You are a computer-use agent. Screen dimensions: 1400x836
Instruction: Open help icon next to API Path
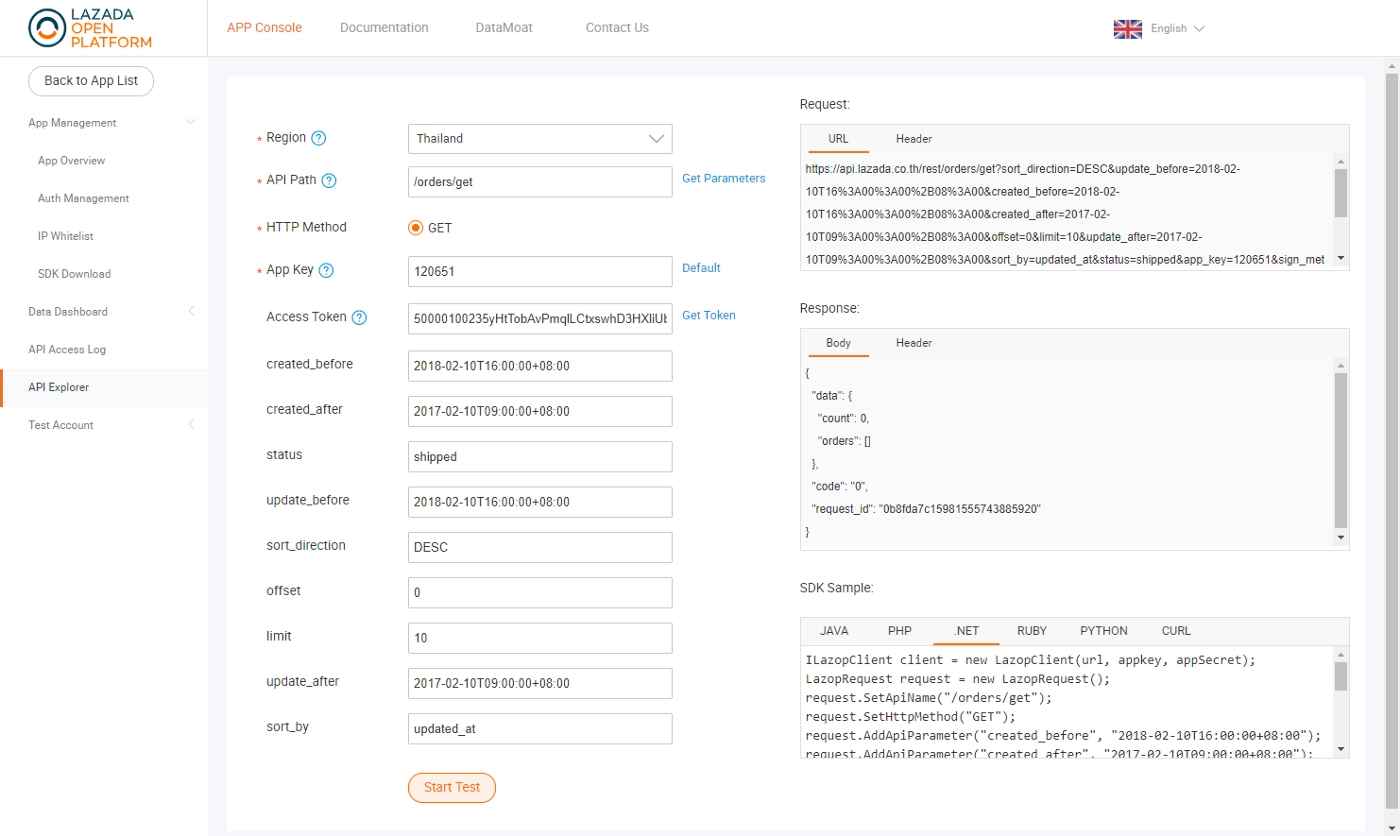click(x=329, y=181)
